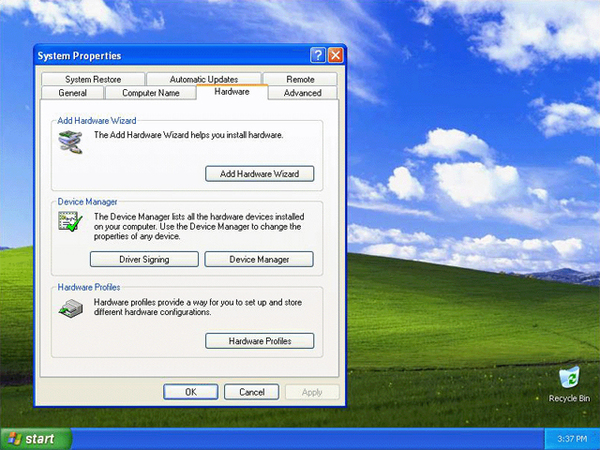Launch the Add Hardware Wizard button
Viewport: 600px width, 450px height.
click(x=259, y=174)
